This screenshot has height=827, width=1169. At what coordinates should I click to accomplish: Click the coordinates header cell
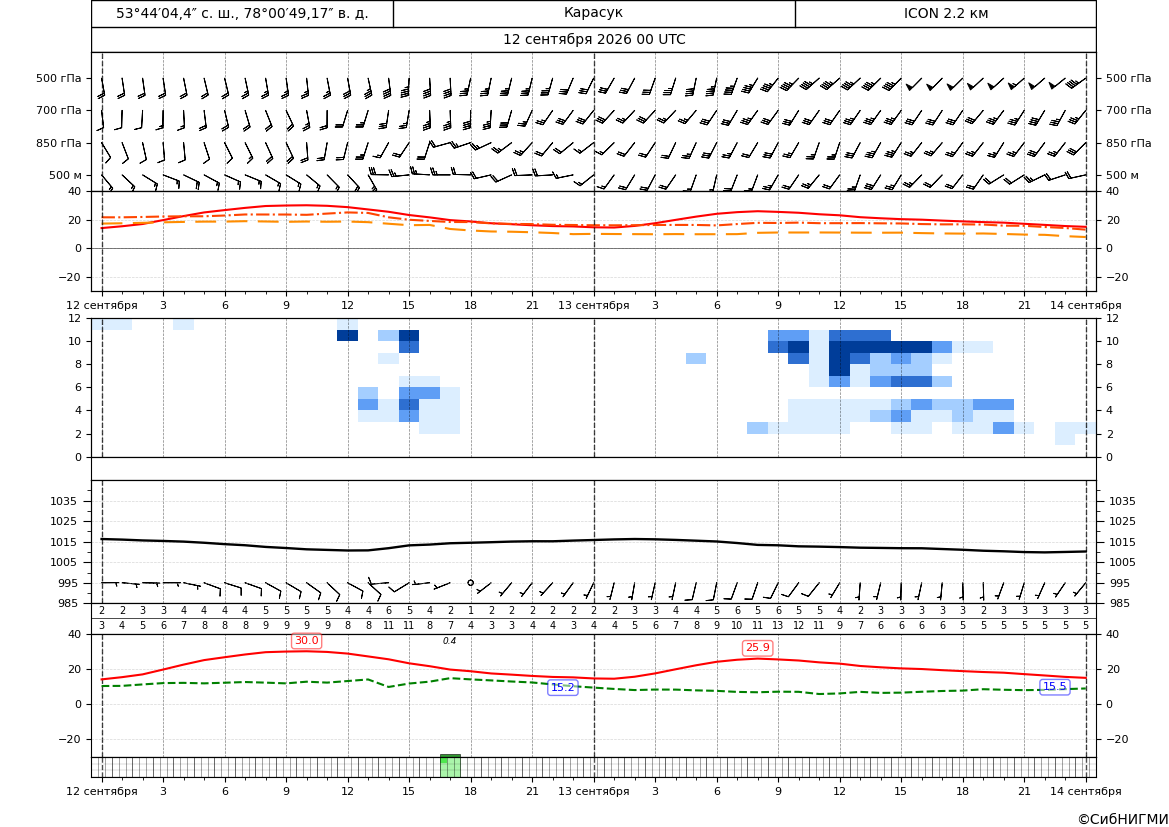(x=242, y=13)
